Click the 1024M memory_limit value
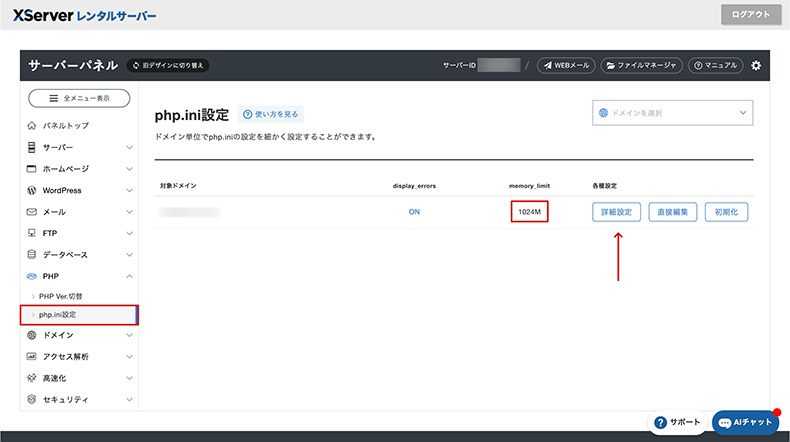This screenshot has height=442, width=790. pos(530,212)
